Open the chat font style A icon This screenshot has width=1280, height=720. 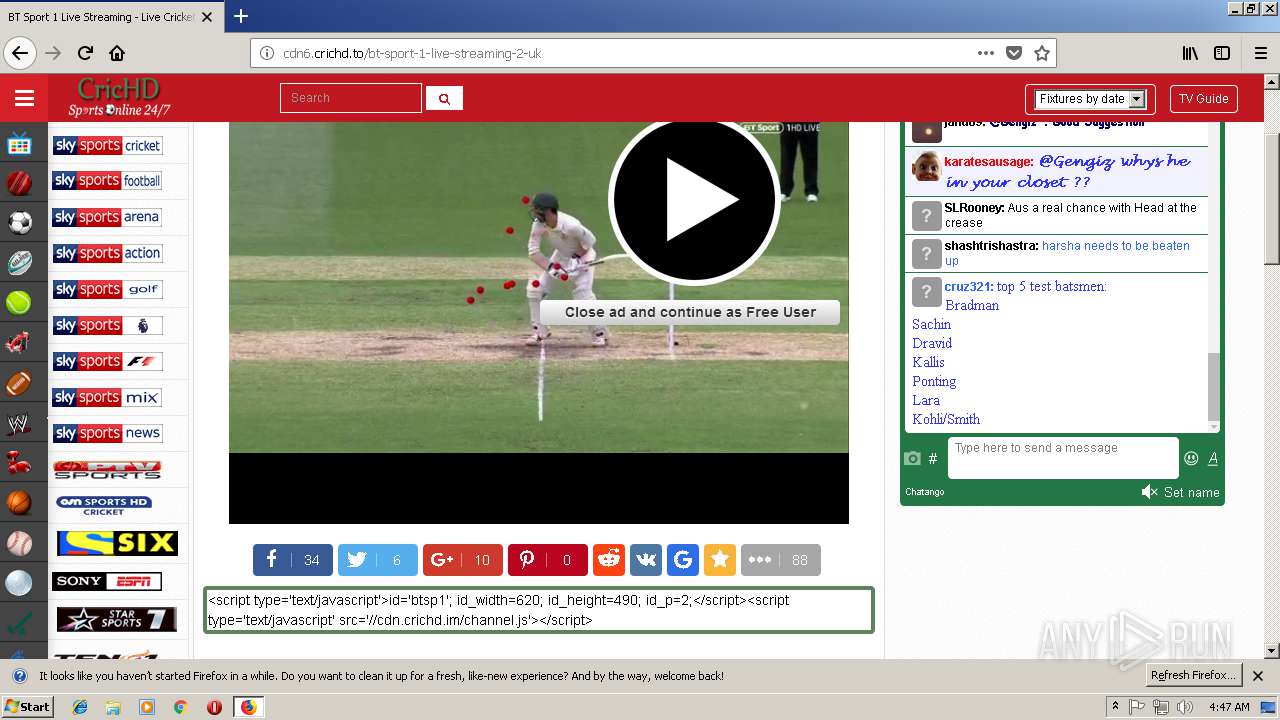(x=1213, y=459)
